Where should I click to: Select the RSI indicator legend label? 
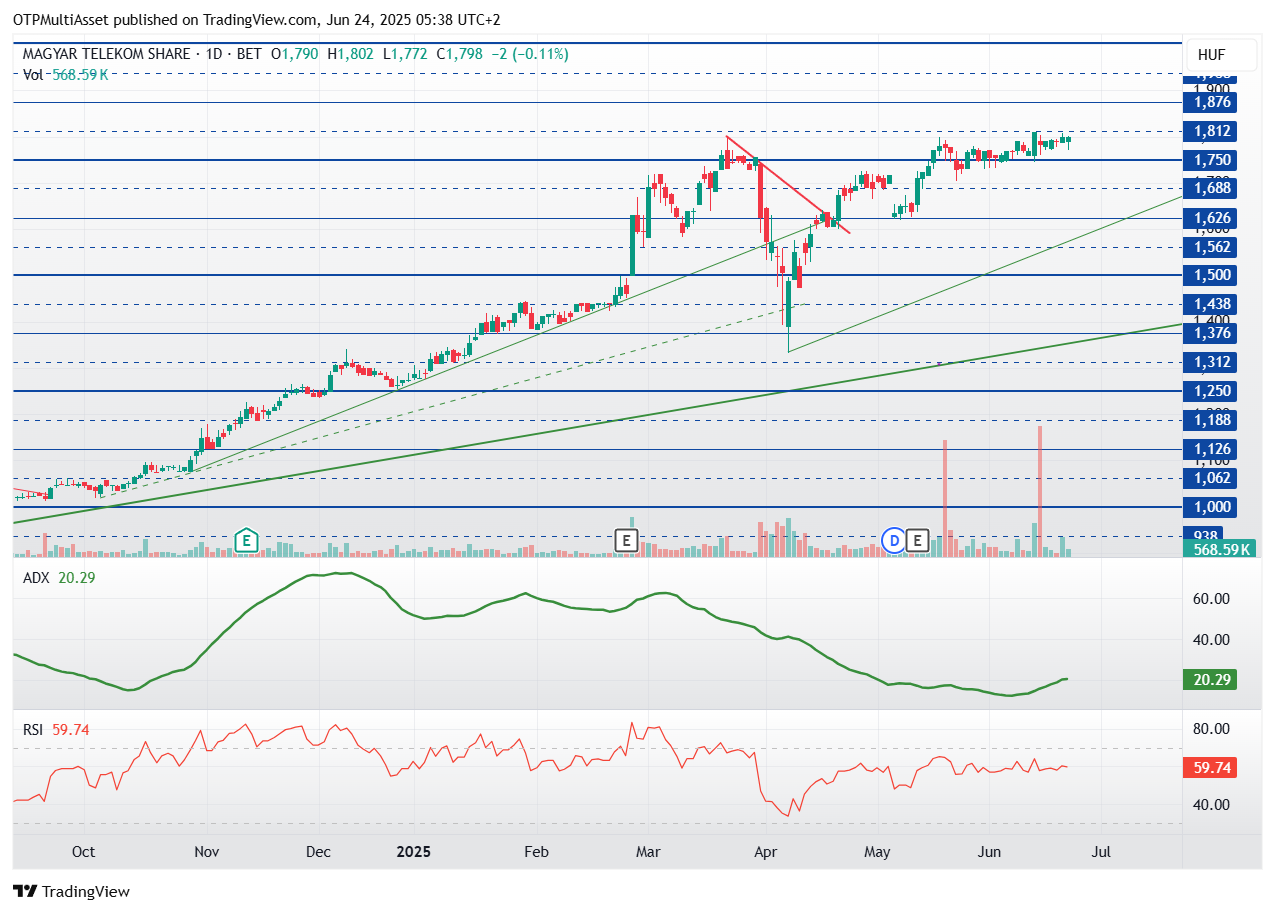click(x=34, y=730)
